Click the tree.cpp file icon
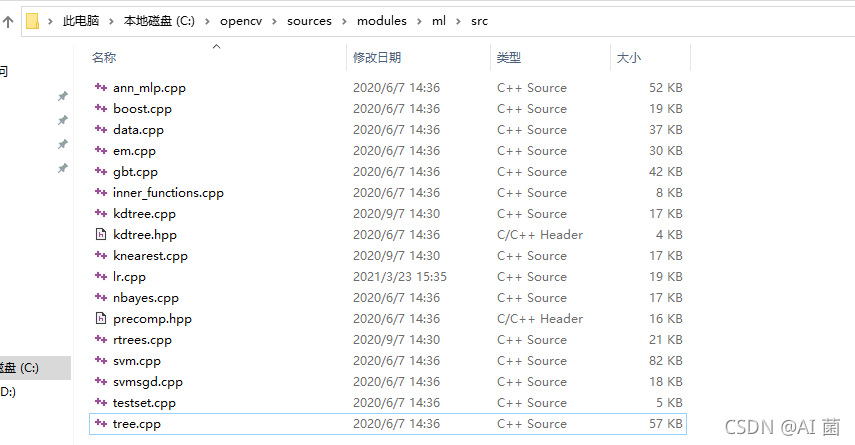Screen dimensions: 855x445 [x=101, y=423]
